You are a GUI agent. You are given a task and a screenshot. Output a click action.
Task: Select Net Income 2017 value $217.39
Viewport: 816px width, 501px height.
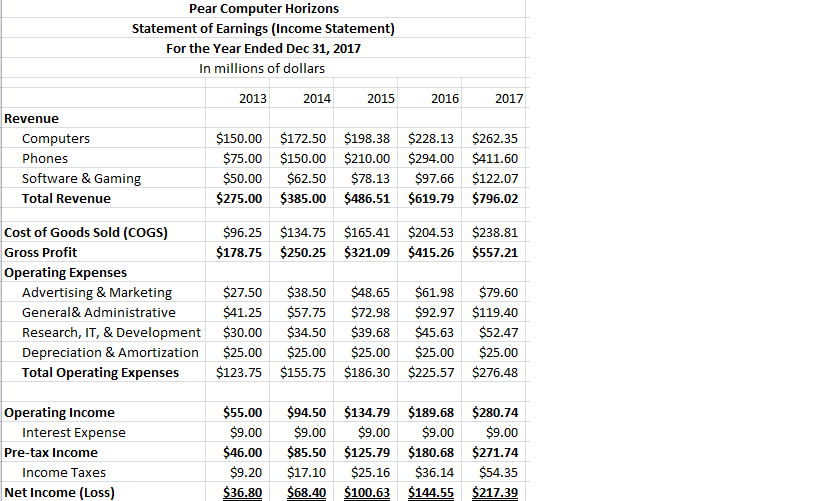pyautogui.click(x=495, y=493)
